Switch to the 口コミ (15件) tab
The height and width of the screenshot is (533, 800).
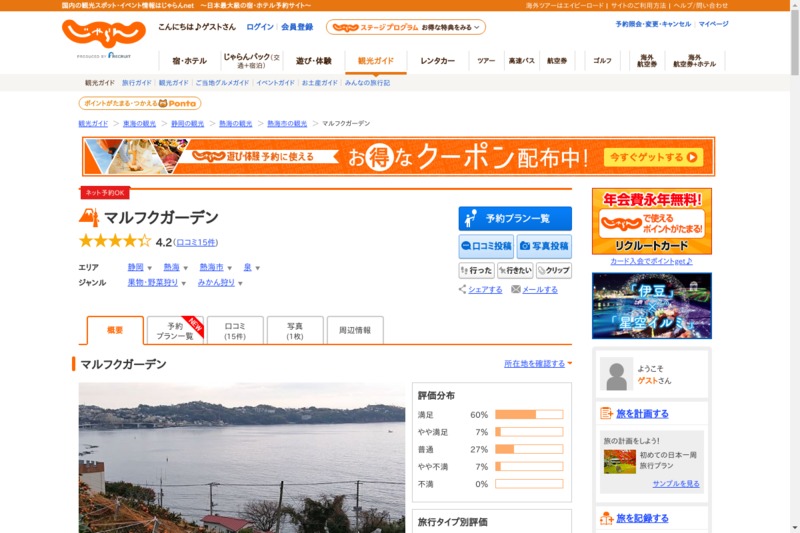click(235, 331)
